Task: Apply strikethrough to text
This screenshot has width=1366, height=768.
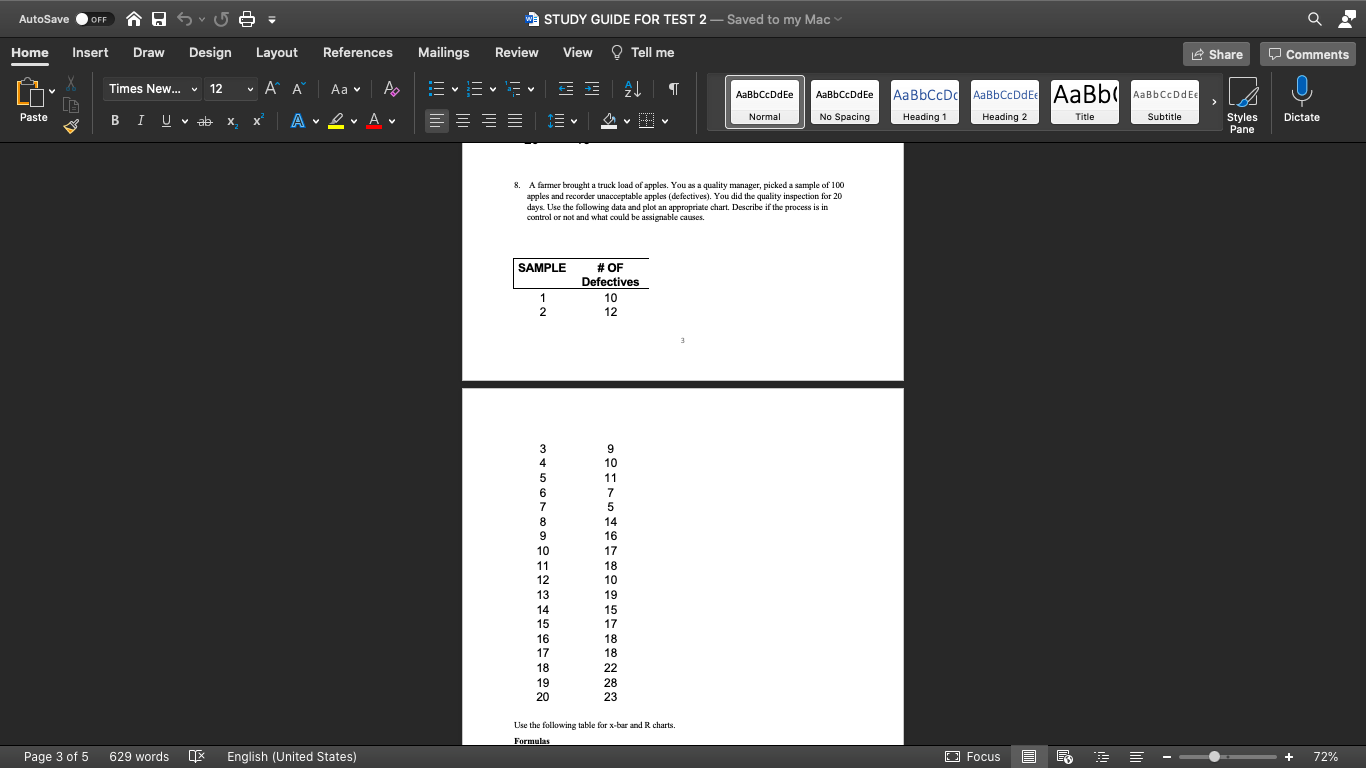Action: (205, 120)
